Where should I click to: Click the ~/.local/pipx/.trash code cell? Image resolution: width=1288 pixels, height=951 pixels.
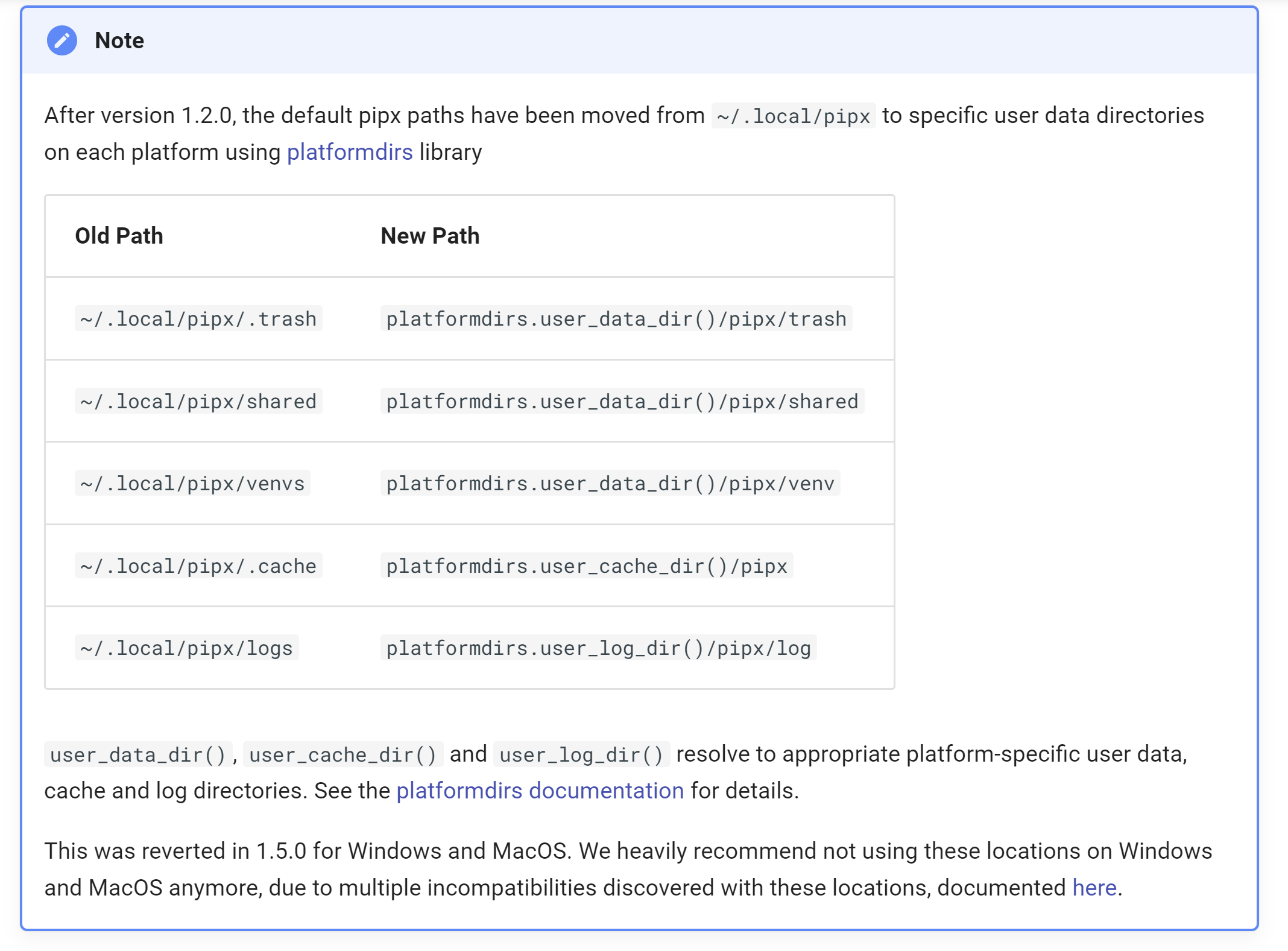(x=198, y=318)
